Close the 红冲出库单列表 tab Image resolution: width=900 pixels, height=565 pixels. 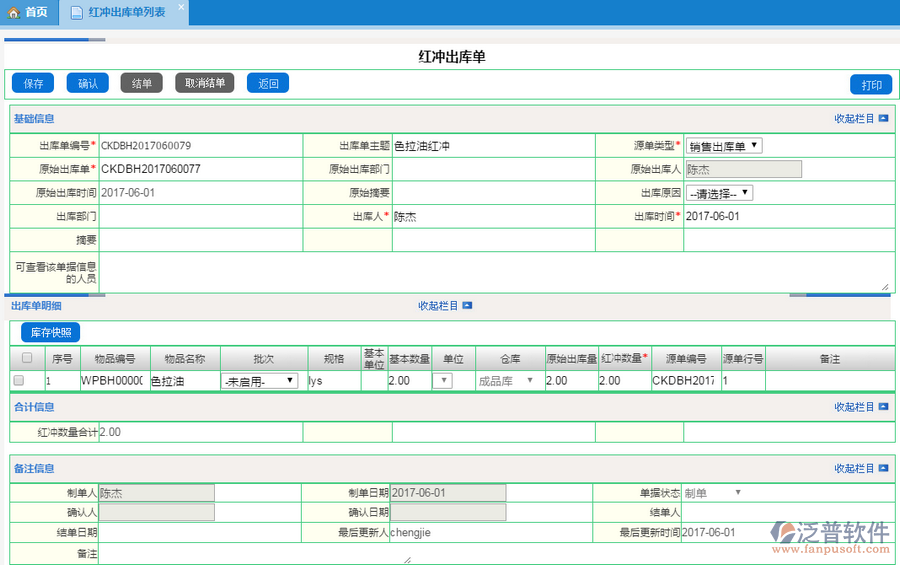click(x=181, y=7)
